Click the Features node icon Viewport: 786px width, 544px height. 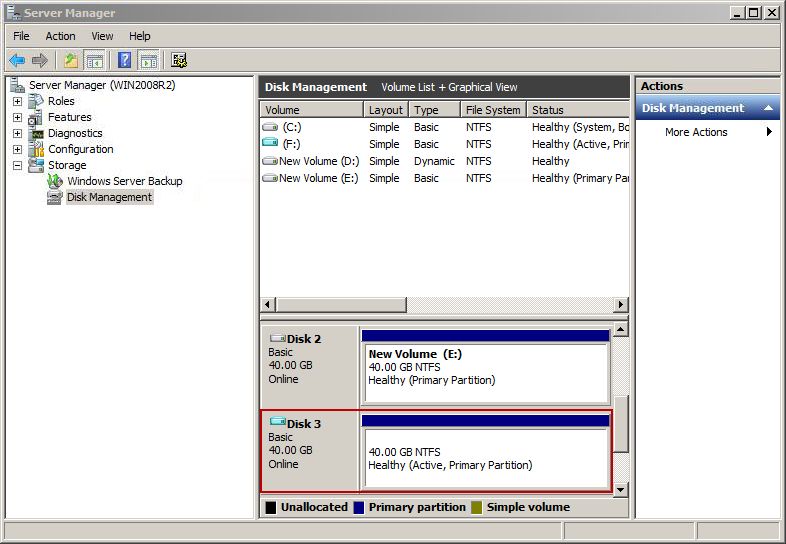click(x=36, y=117)
